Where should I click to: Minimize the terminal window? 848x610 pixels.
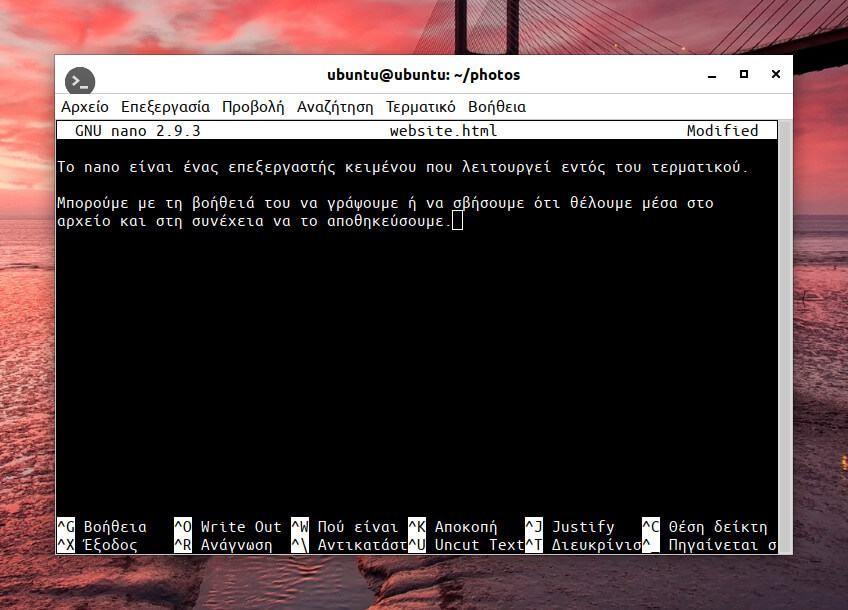tap(712, 75)
